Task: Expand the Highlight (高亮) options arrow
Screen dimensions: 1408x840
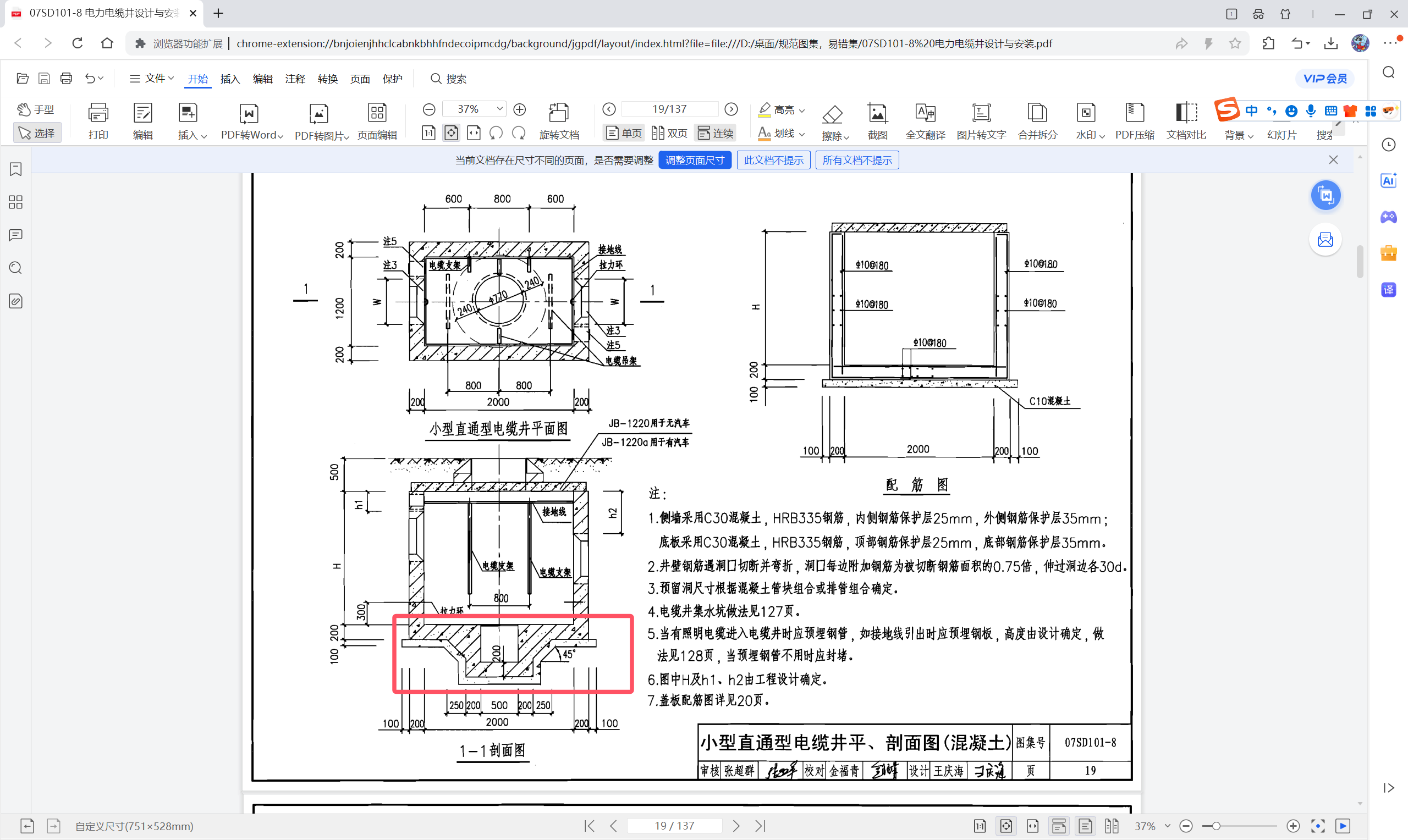Action: [802, 110]
